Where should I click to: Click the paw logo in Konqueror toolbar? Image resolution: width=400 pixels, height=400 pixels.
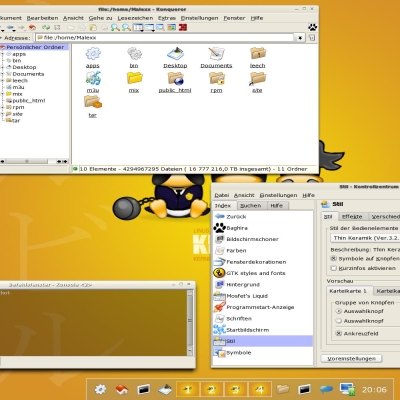point(312,27)
